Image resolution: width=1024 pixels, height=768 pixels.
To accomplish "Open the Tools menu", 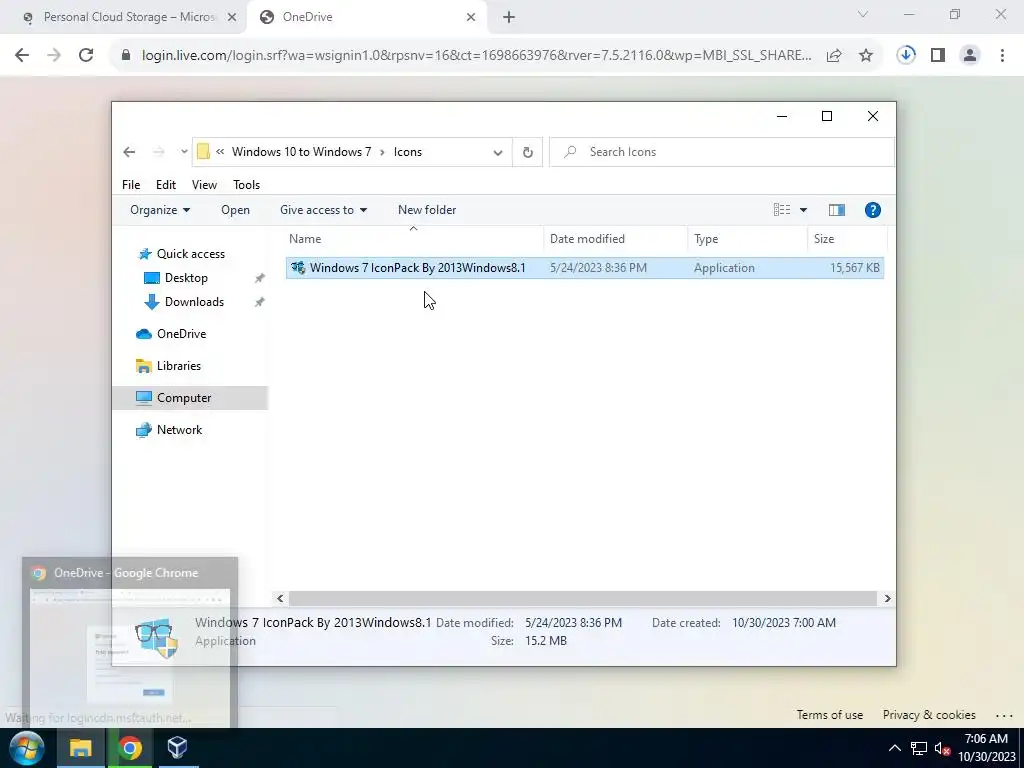I will (246, 185).
